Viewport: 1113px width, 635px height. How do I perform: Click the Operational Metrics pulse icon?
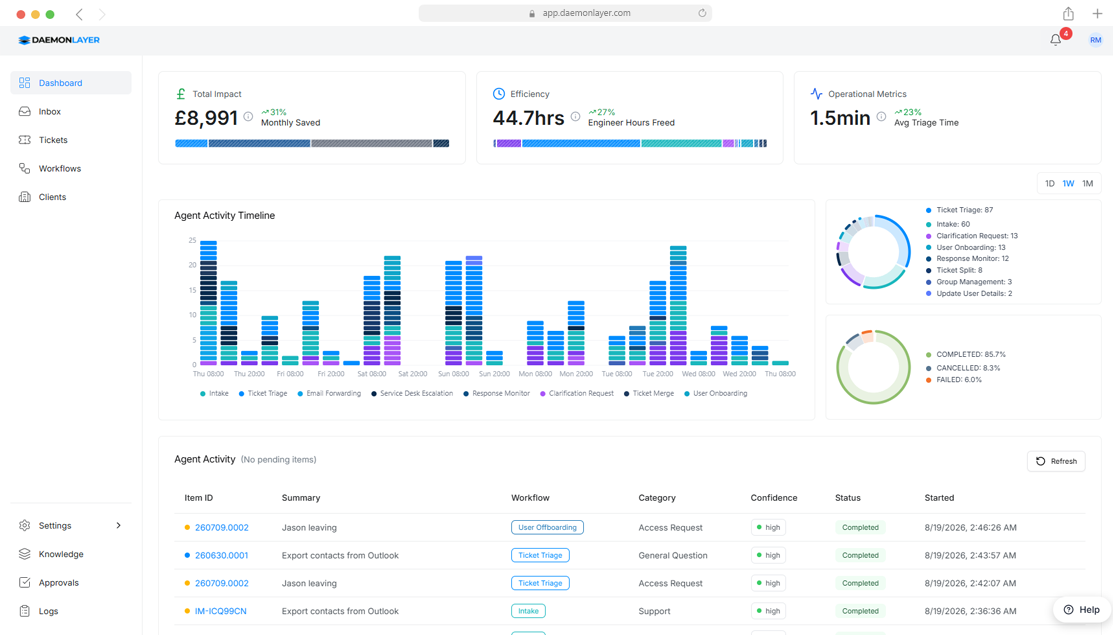pos(816,94)
